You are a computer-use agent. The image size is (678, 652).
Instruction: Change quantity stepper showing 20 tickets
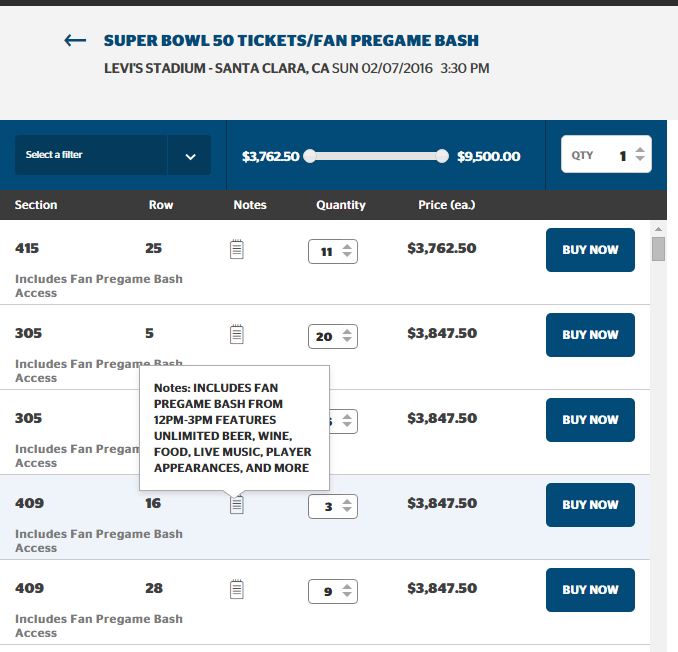coord(333,336)
